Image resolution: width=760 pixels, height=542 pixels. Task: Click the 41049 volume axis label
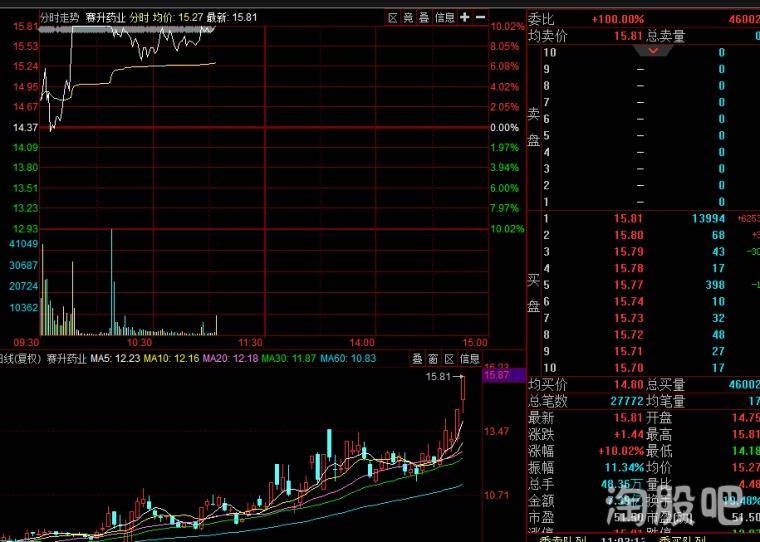23,244
